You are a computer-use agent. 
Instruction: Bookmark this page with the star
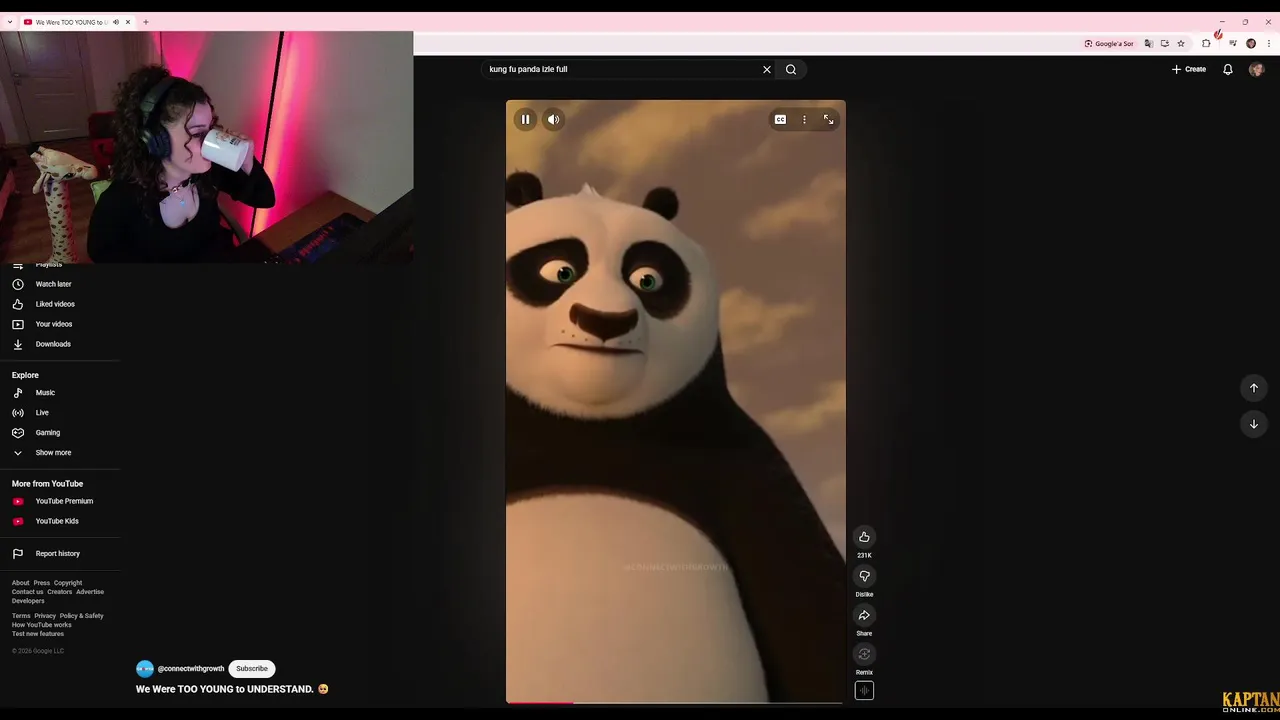click(1181, 44)
